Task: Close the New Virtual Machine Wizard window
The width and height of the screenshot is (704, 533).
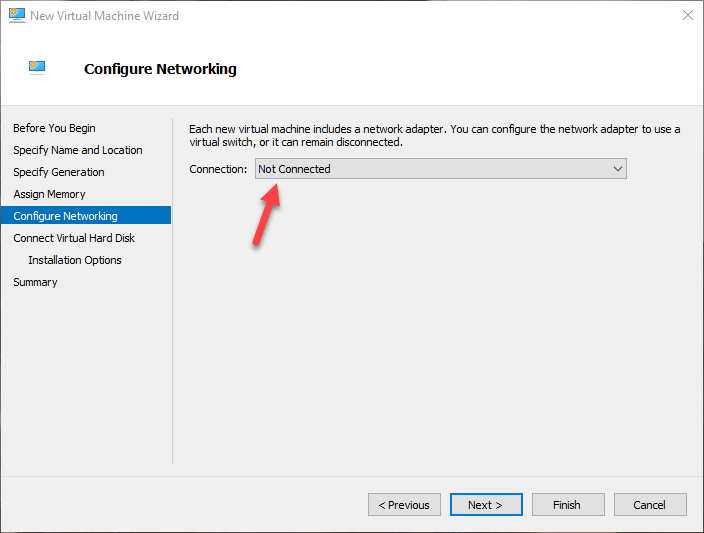Action: (687, 16)
